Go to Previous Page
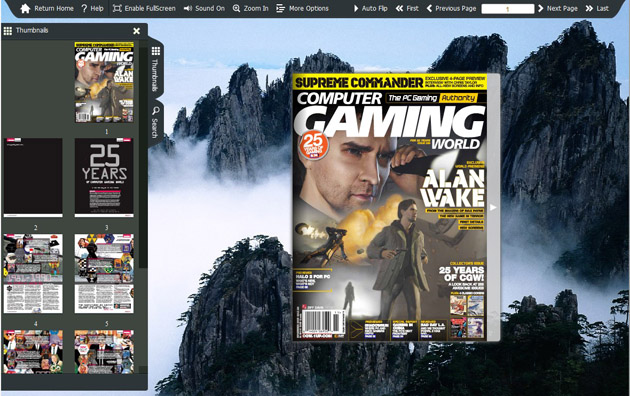630x396 pixels. pyautogui.click(x=451, y=8)
